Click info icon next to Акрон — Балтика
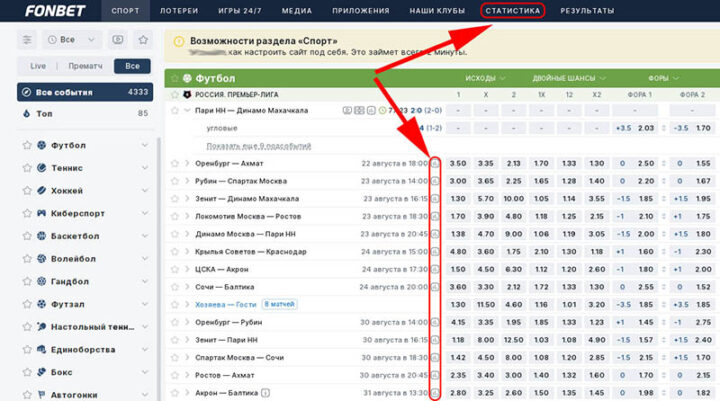The width and height of the screenshot is (720, 401). point(265,393)
